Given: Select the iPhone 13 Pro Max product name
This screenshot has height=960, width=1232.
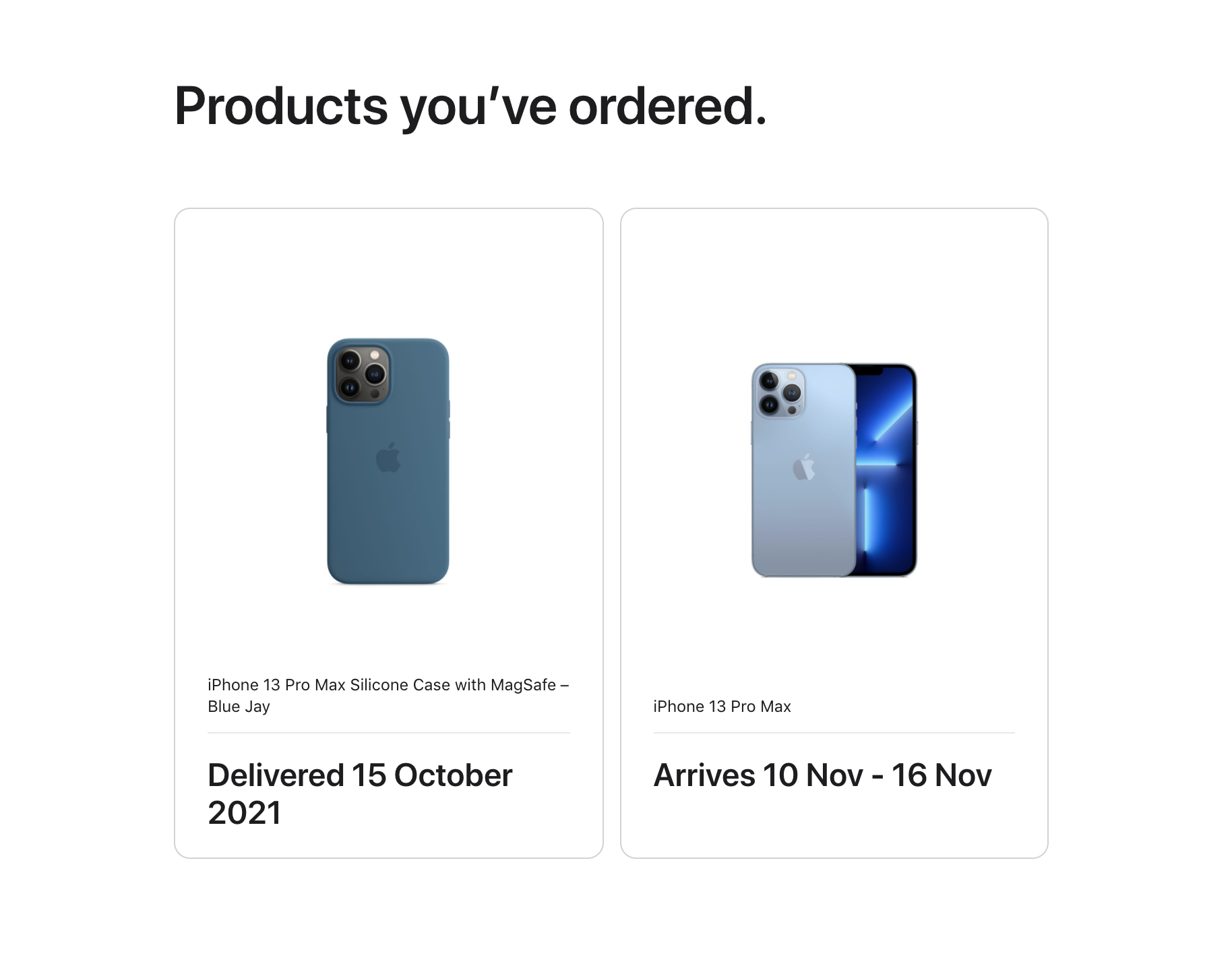Looking at the screenshot, I should click(722, 707).
